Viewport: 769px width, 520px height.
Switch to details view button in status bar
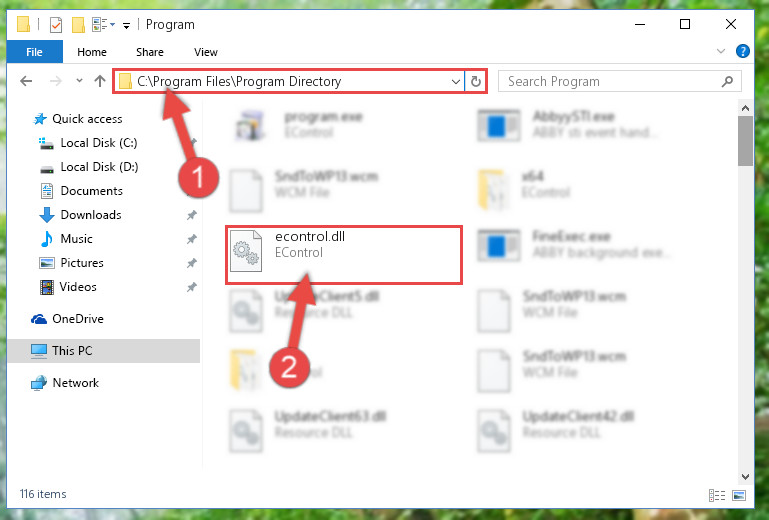tap(717, 495)
